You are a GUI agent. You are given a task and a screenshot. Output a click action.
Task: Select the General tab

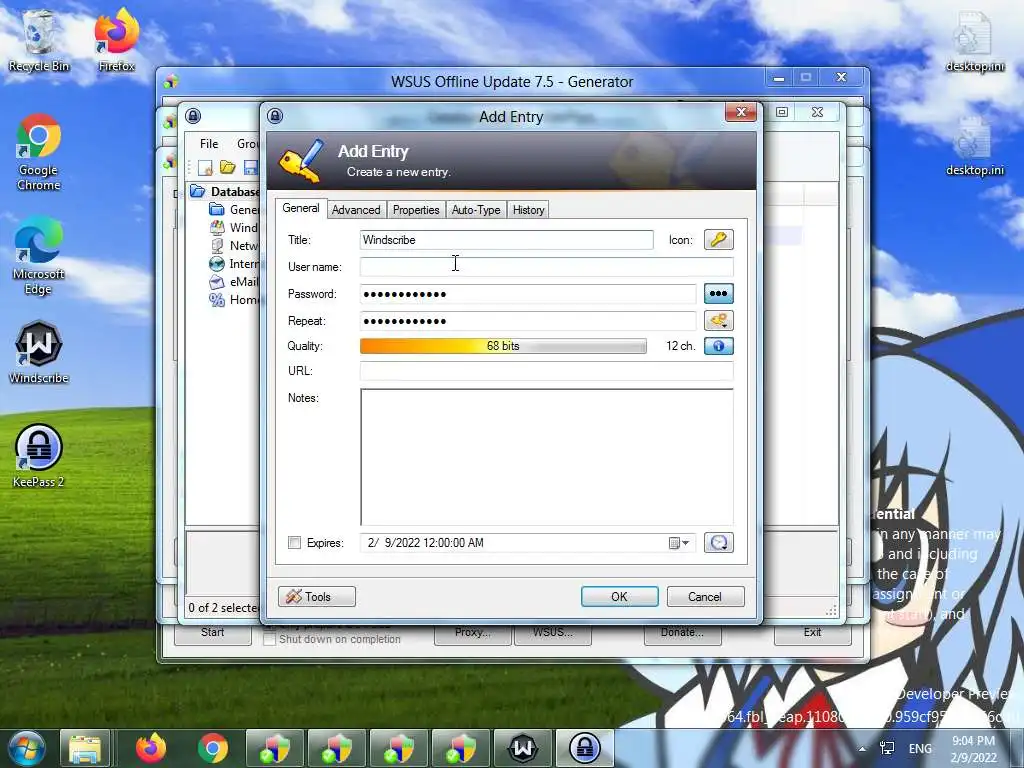point(300,208)
